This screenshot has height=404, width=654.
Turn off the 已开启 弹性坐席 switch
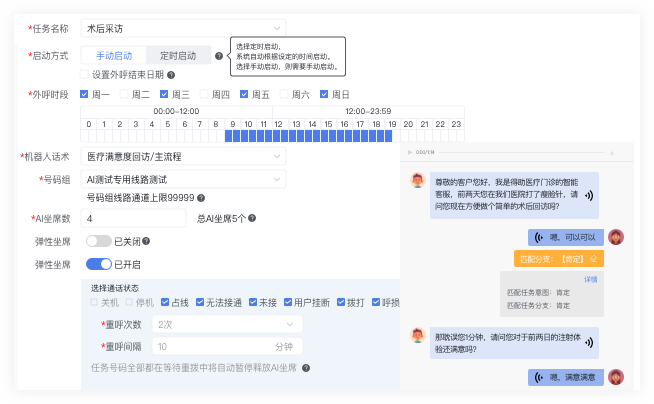point(99,264)
